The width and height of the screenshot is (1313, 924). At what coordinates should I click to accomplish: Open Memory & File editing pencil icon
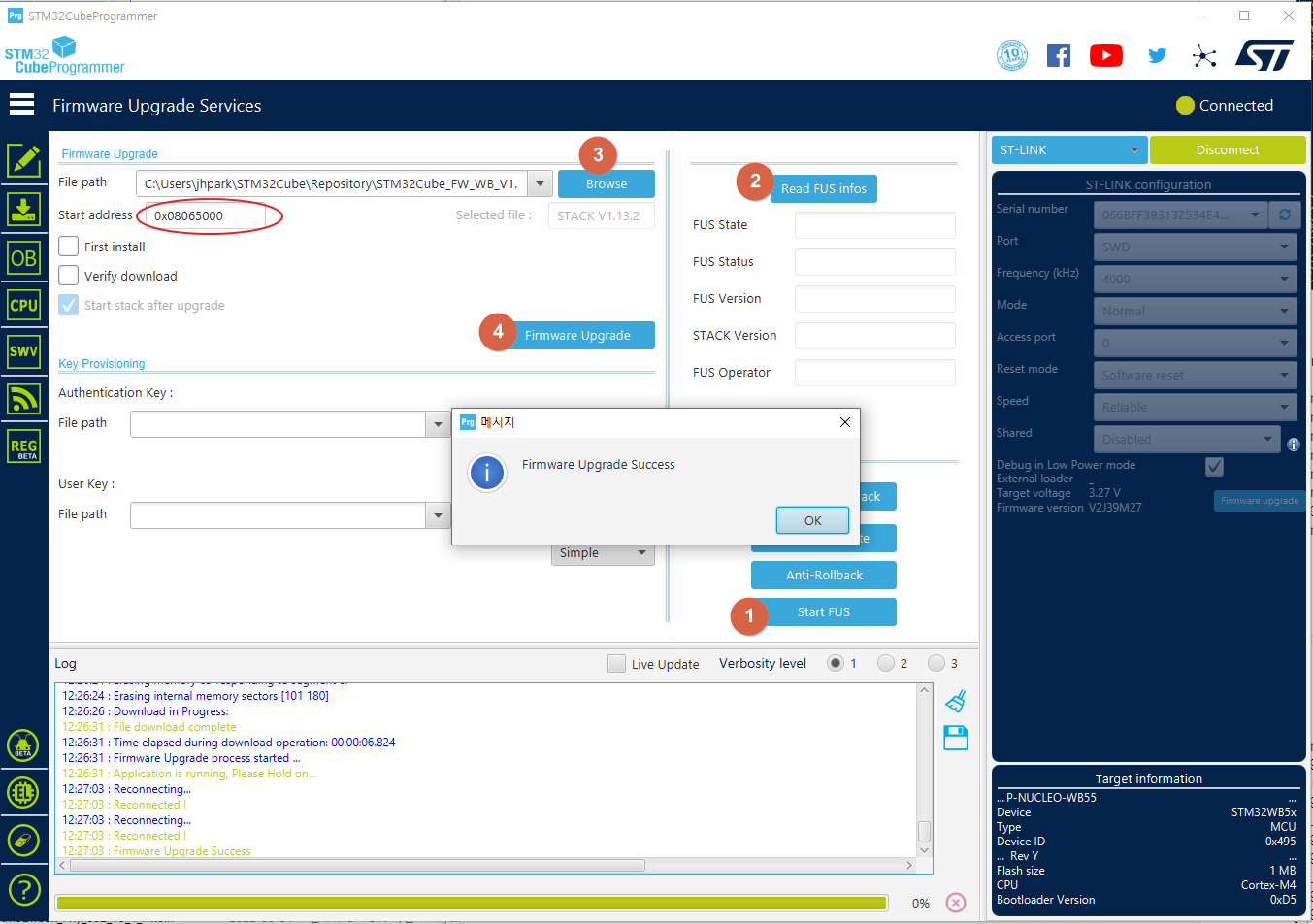23,160
